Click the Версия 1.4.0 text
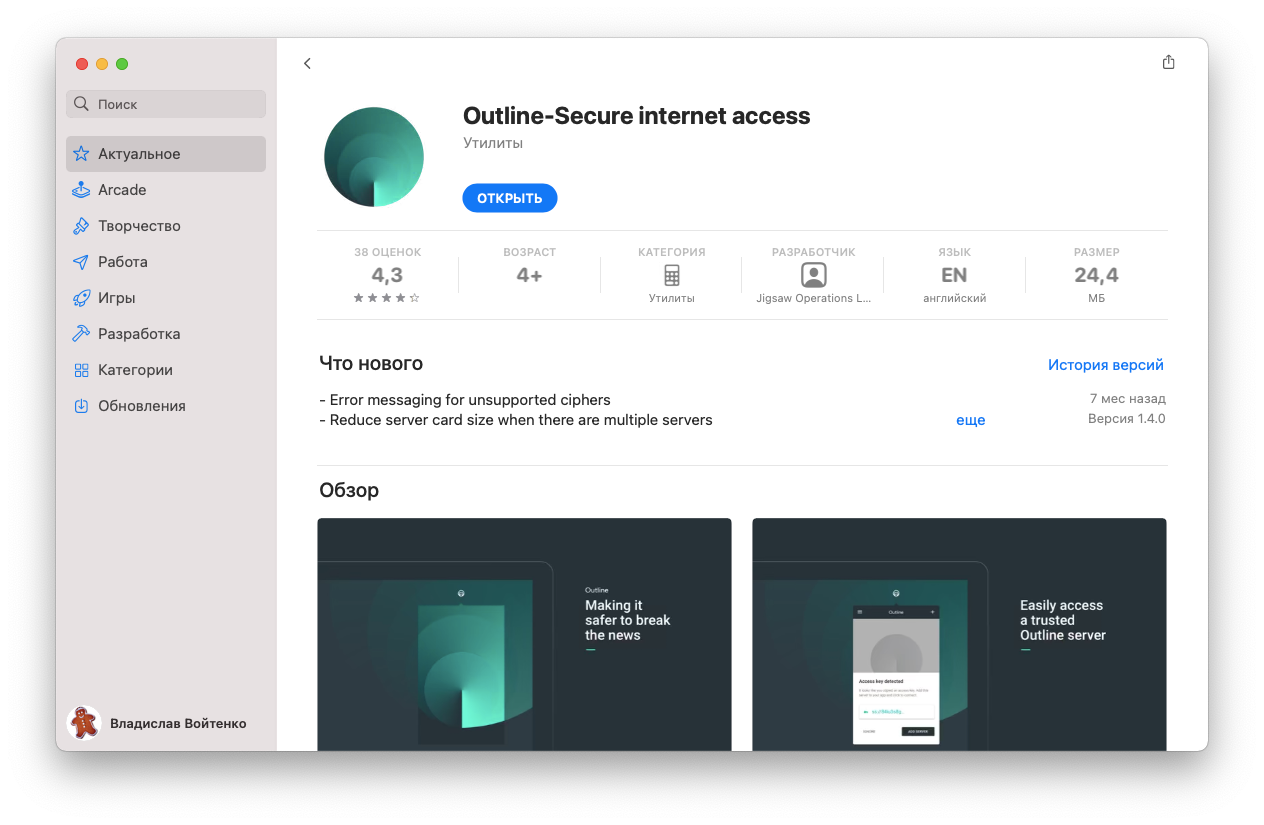Image resolution: width=1264 pixels, height=825 pixels. 1127,419
